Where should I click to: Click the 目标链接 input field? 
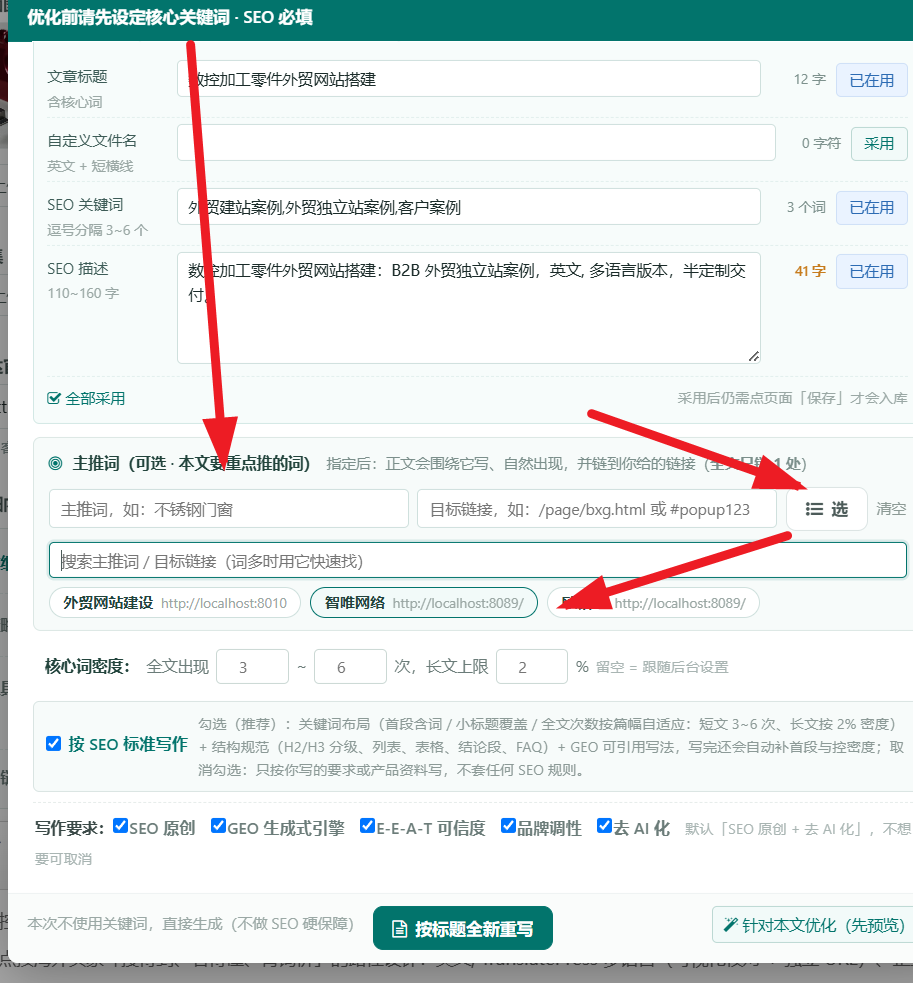click(x=596, y=509)
